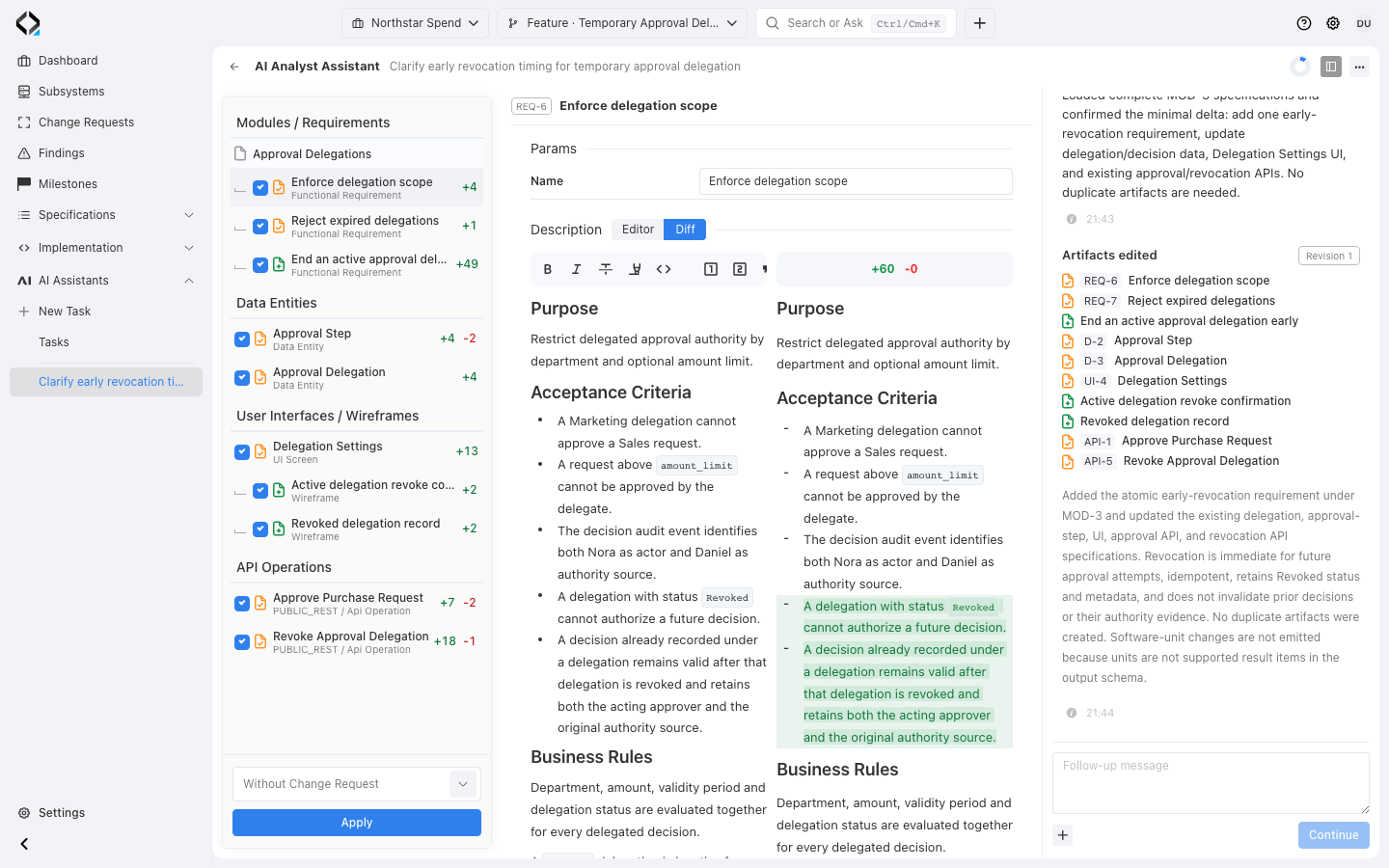Expand the Implementation sidebar section
Viewport: 1389px width, 868px height.
tap(106, 248)
